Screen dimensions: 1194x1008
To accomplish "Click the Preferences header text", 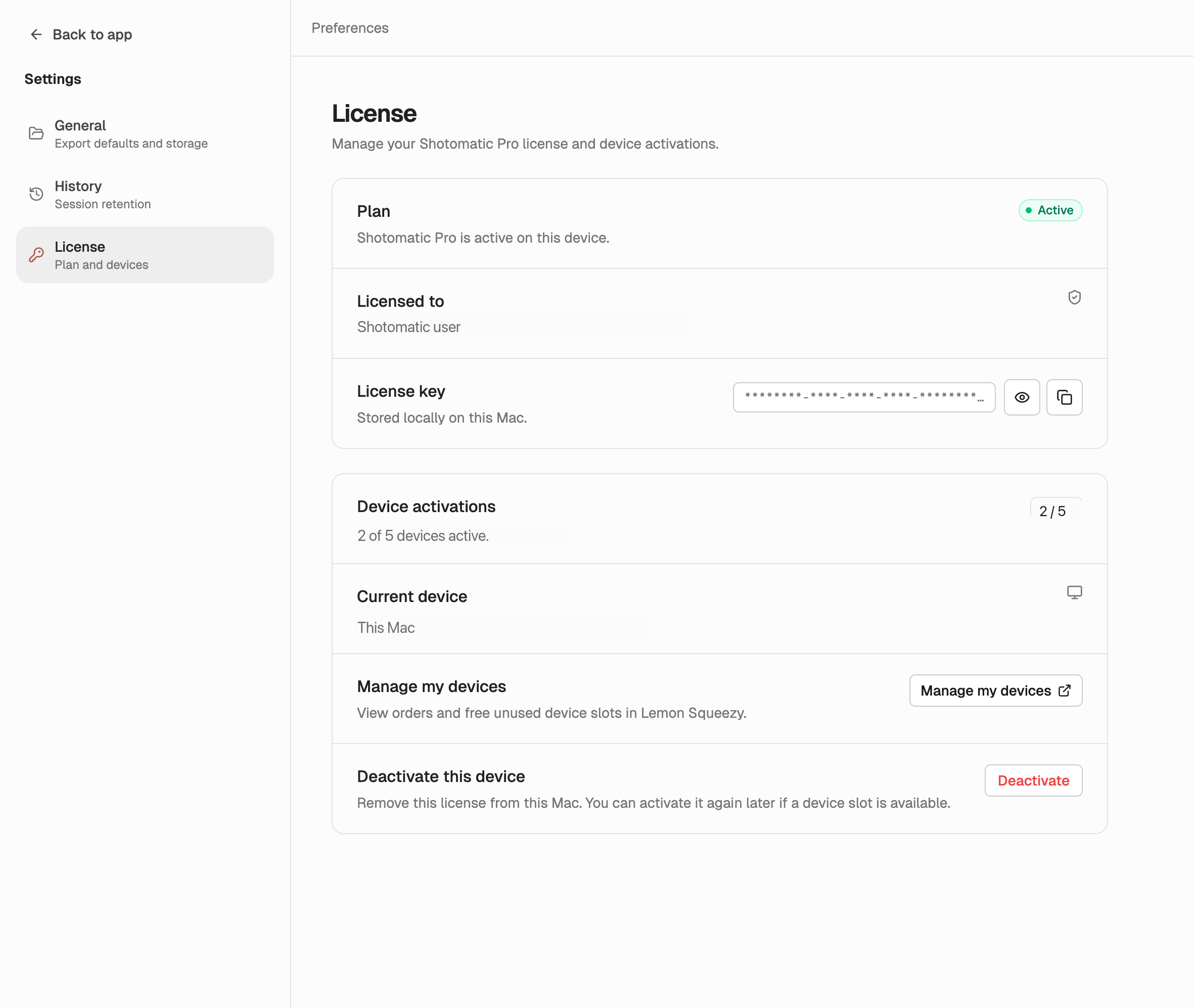I will pos(350,28).
